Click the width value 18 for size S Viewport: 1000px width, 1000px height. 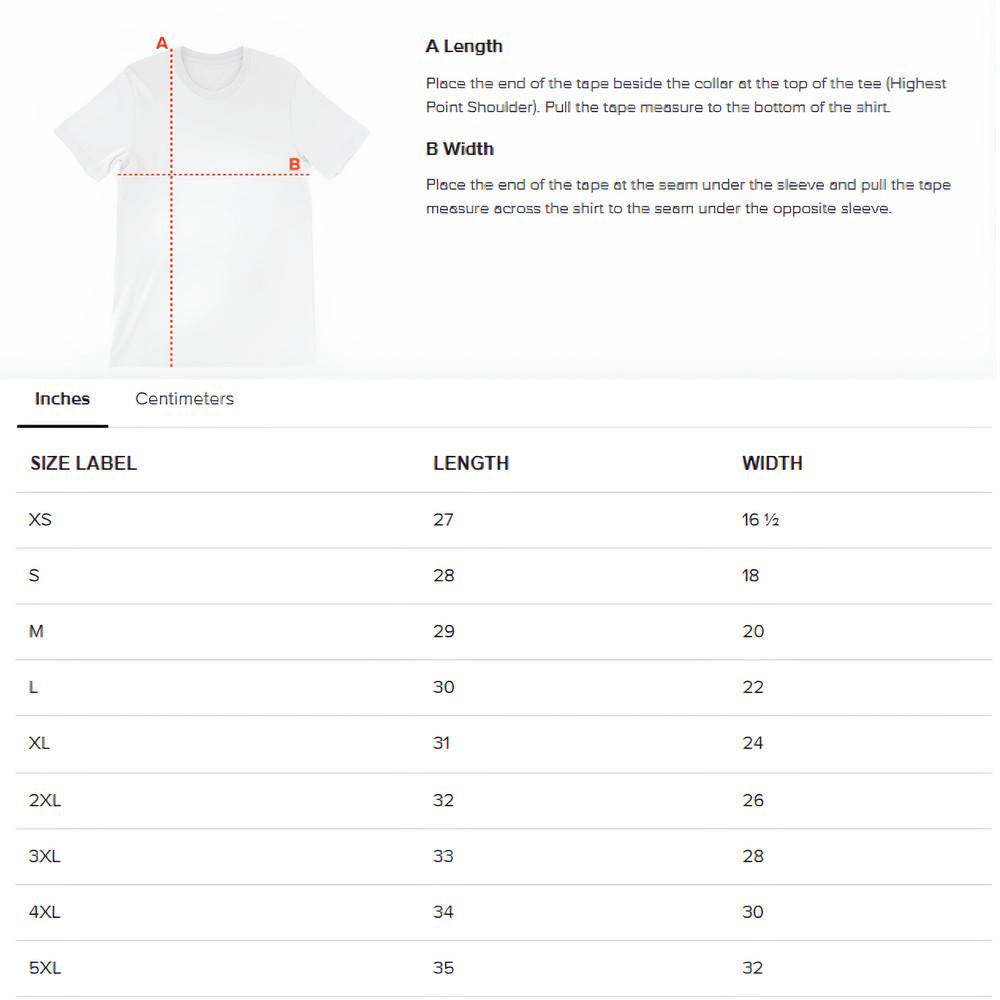tap(751, 575)
